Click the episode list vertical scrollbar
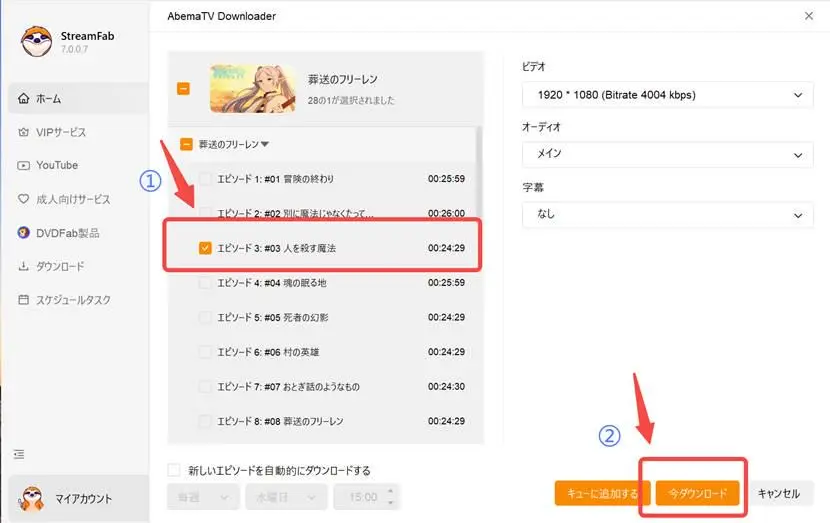The height and width of the screenshot is (523, 830). tap(479, 174)
